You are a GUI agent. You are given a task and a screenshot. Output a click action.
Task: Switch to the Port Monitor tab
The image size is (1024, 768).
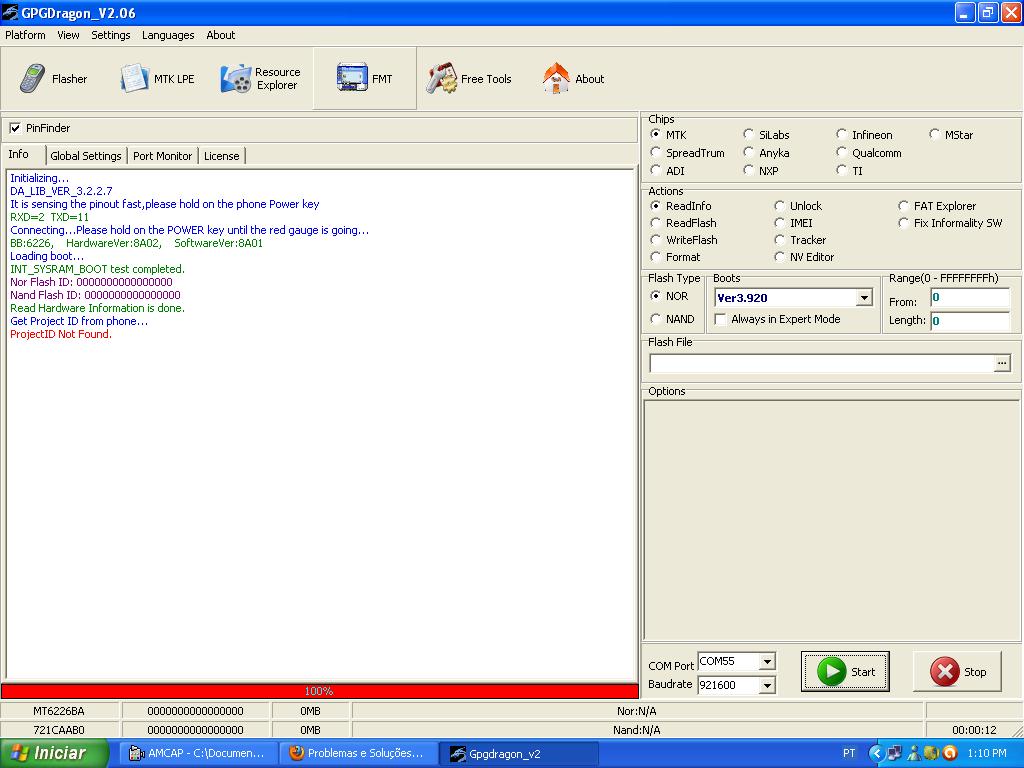click(163, 156)
